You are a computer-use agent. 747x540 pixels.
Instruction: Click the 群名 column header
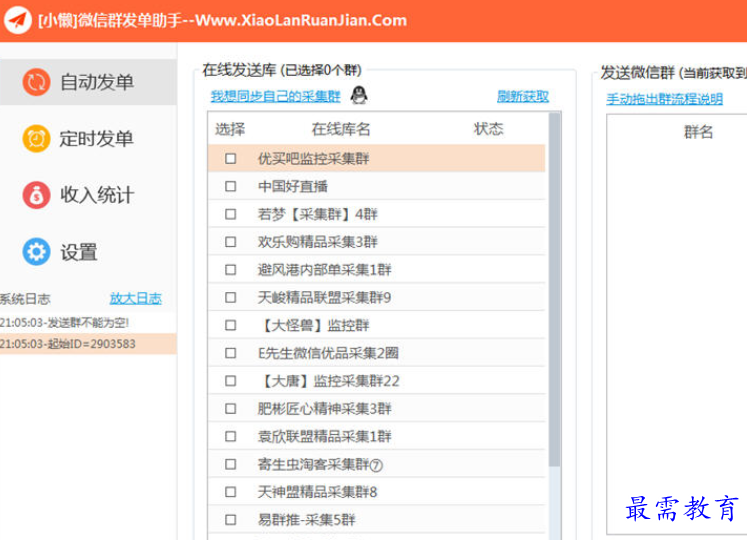[x=698, y=132]
